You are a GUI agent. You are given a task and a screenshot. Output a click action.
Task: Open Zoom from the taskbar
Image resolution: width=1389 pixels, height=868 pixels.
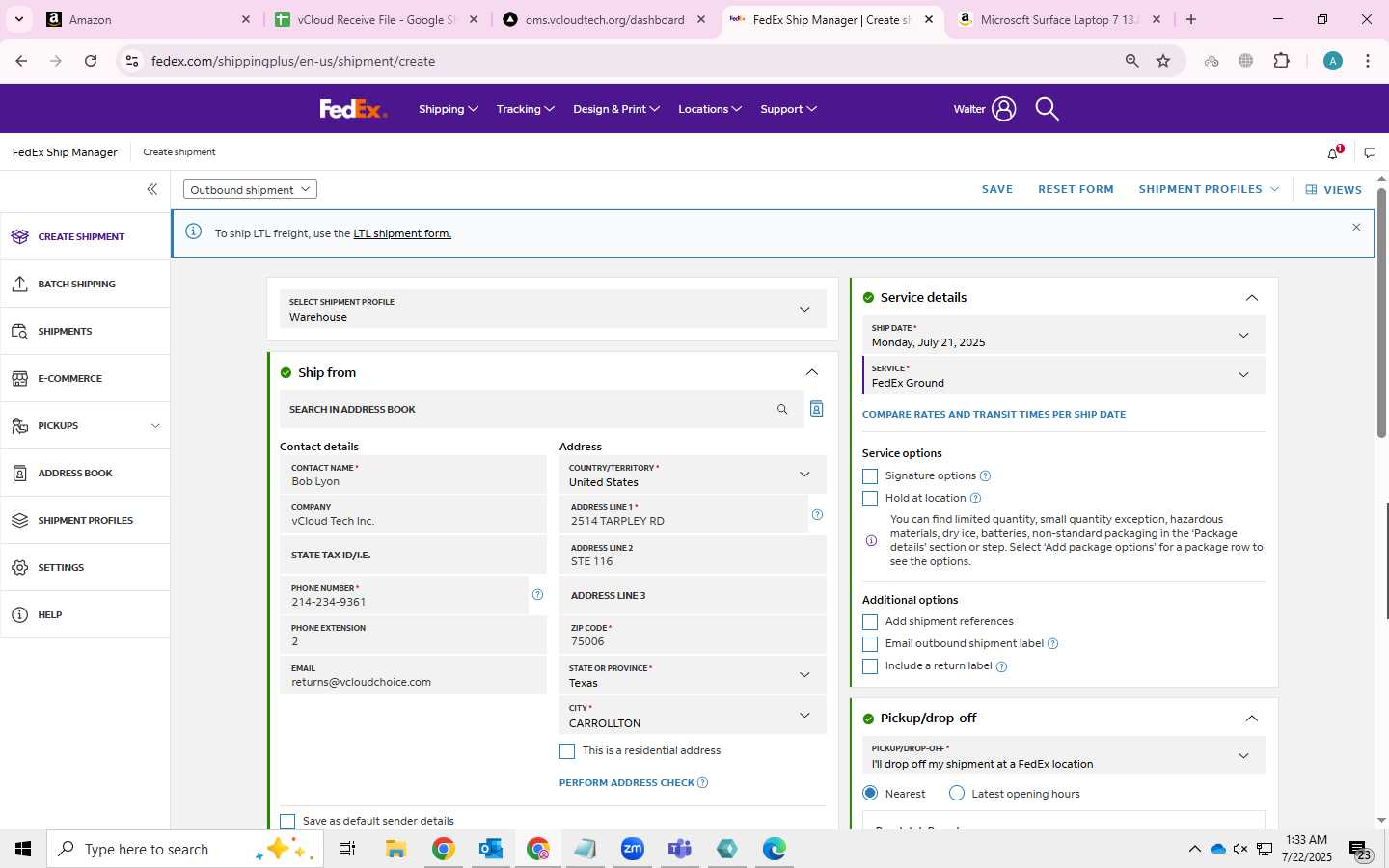click(x=632, y=849)
